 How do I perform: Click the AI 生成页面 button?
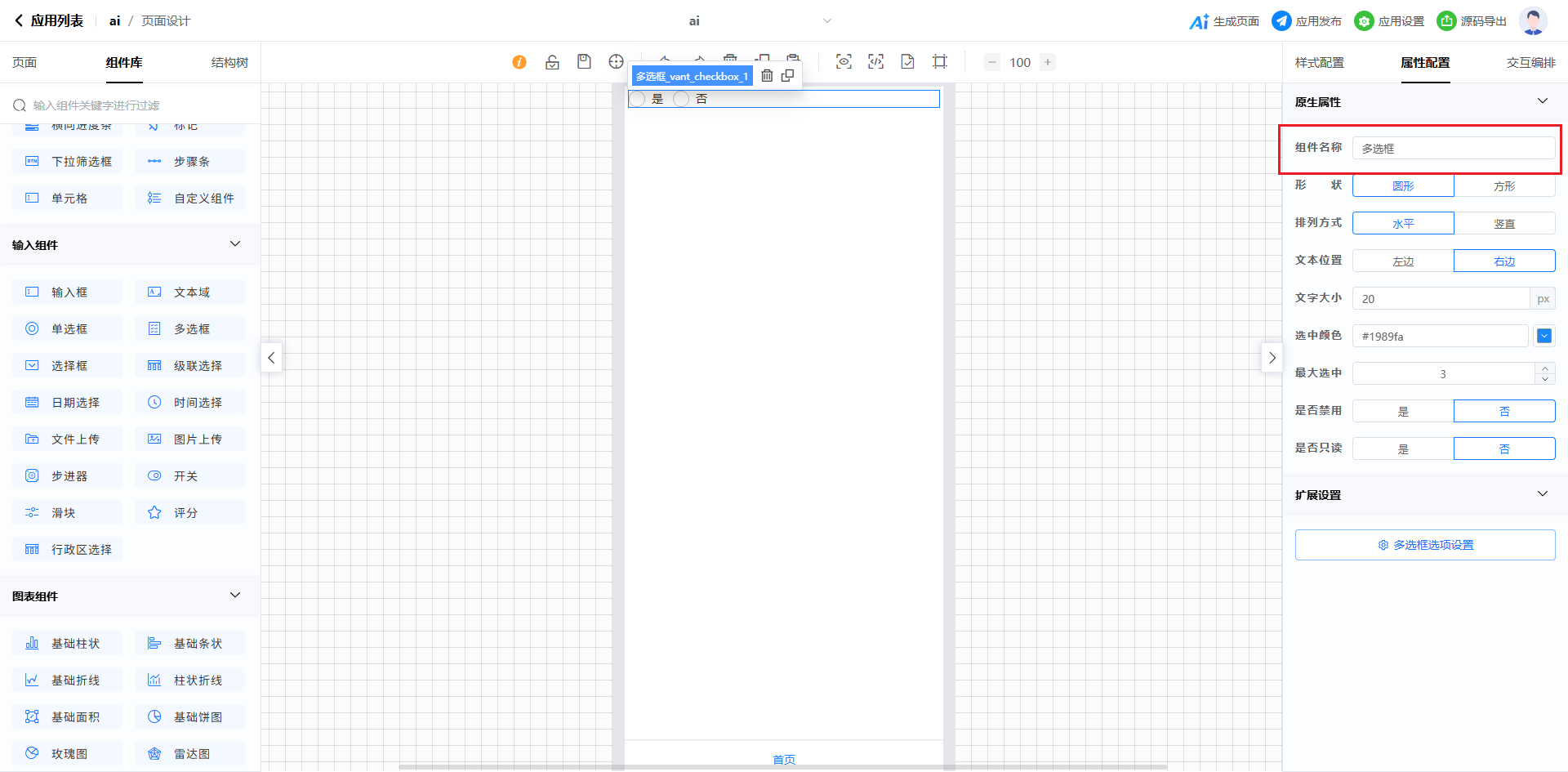(1224, 21)
